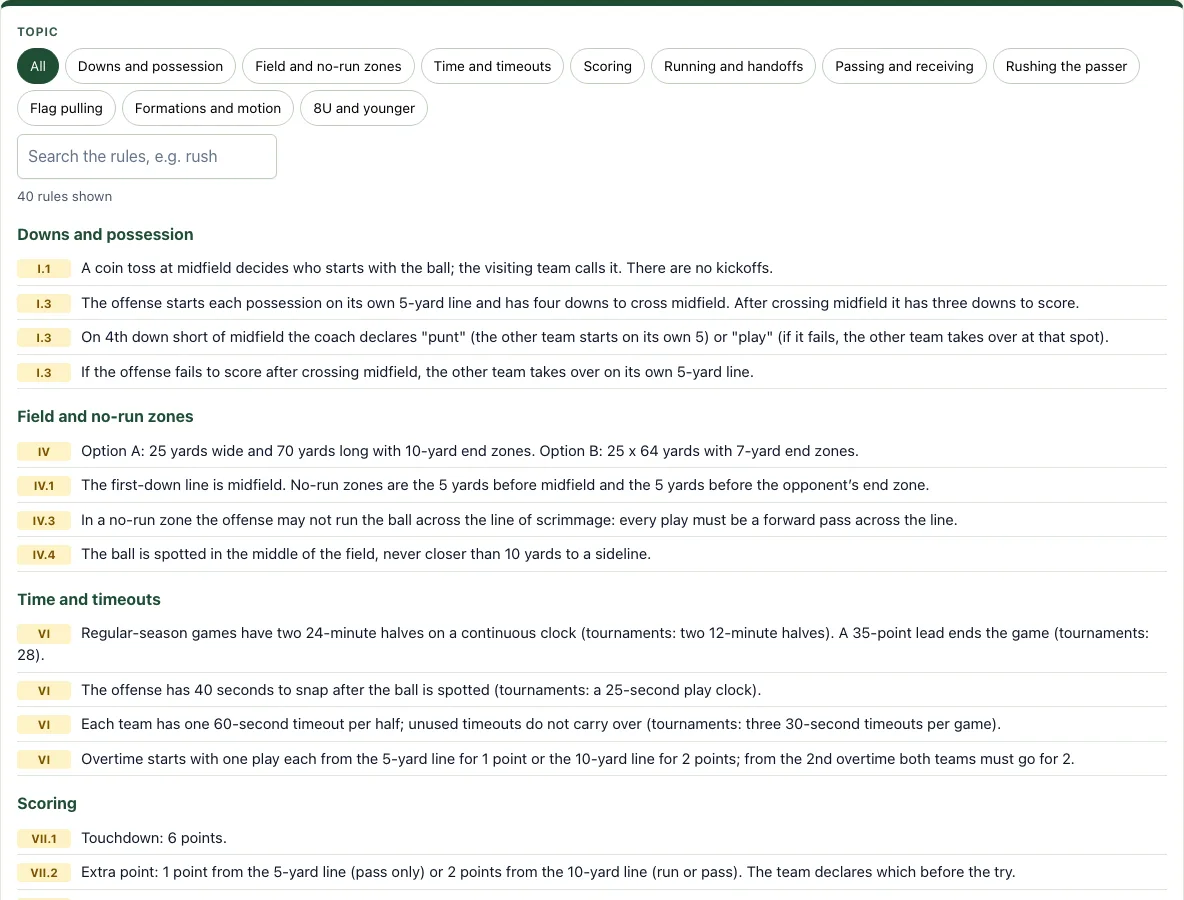Filter by Downs and possession topic

[150, 66]
